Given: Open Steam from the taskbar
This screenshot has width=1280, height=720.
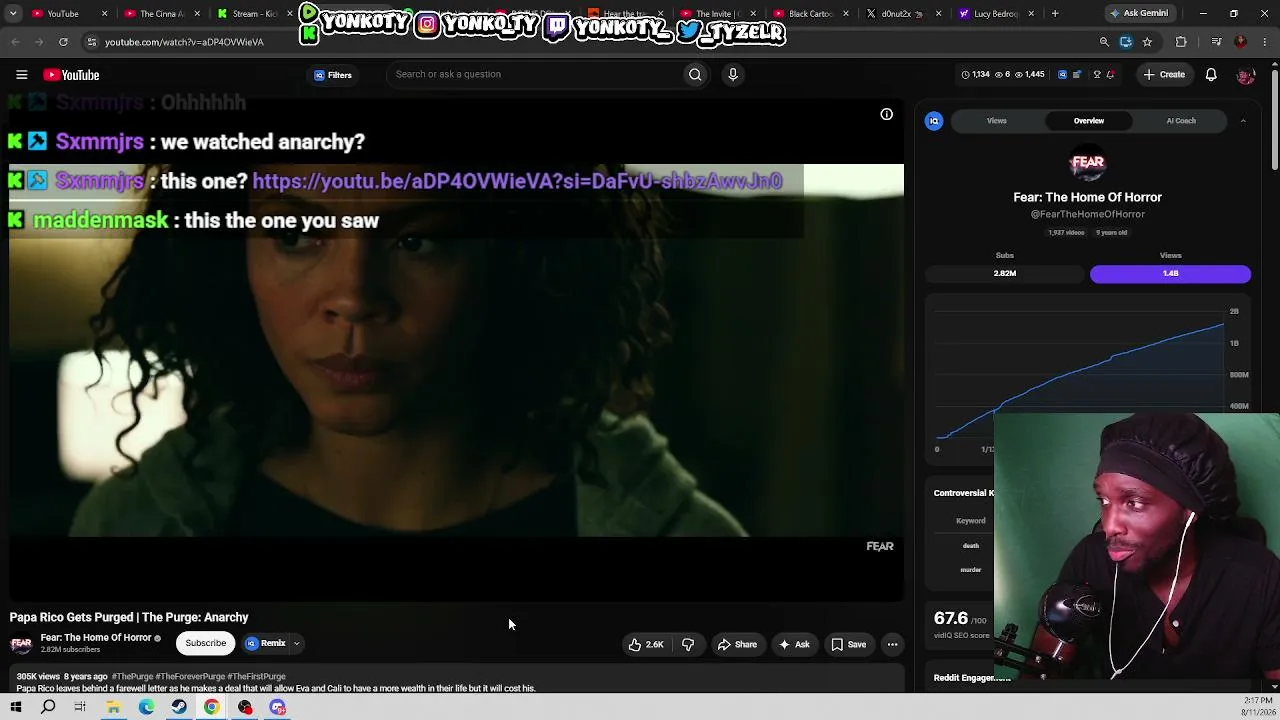Looking at the screenshot, I should pyautogui.click(x=179, y=708).
